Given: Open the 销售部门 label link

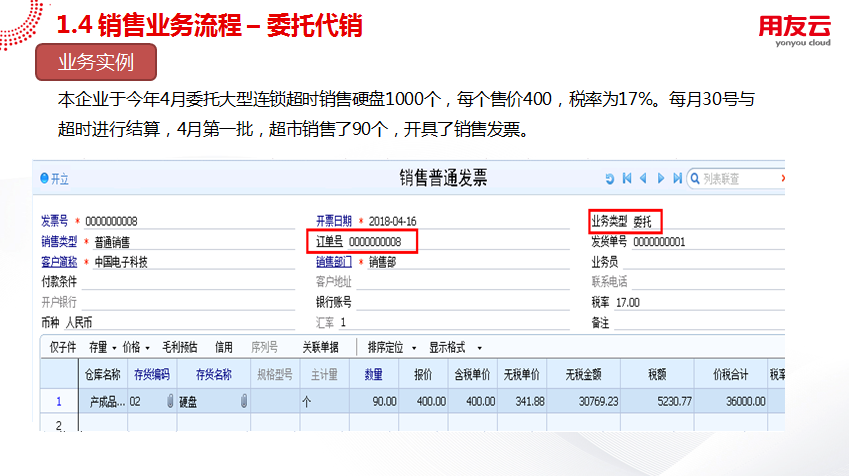Looking at the screenshot, I should pyautogui.click(x=334, y=262).
